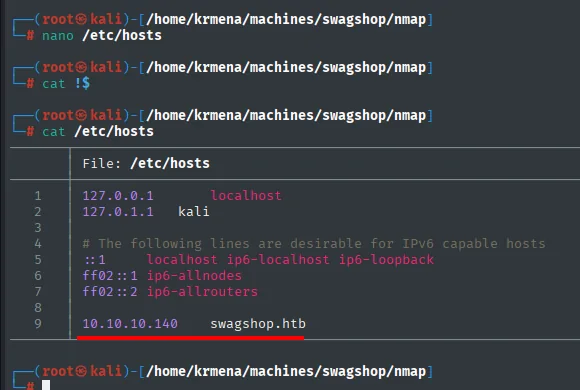Click IP address 10.10.10.140
The height and width of the screenshot is (390, 580).
click(x=130, y=324)
